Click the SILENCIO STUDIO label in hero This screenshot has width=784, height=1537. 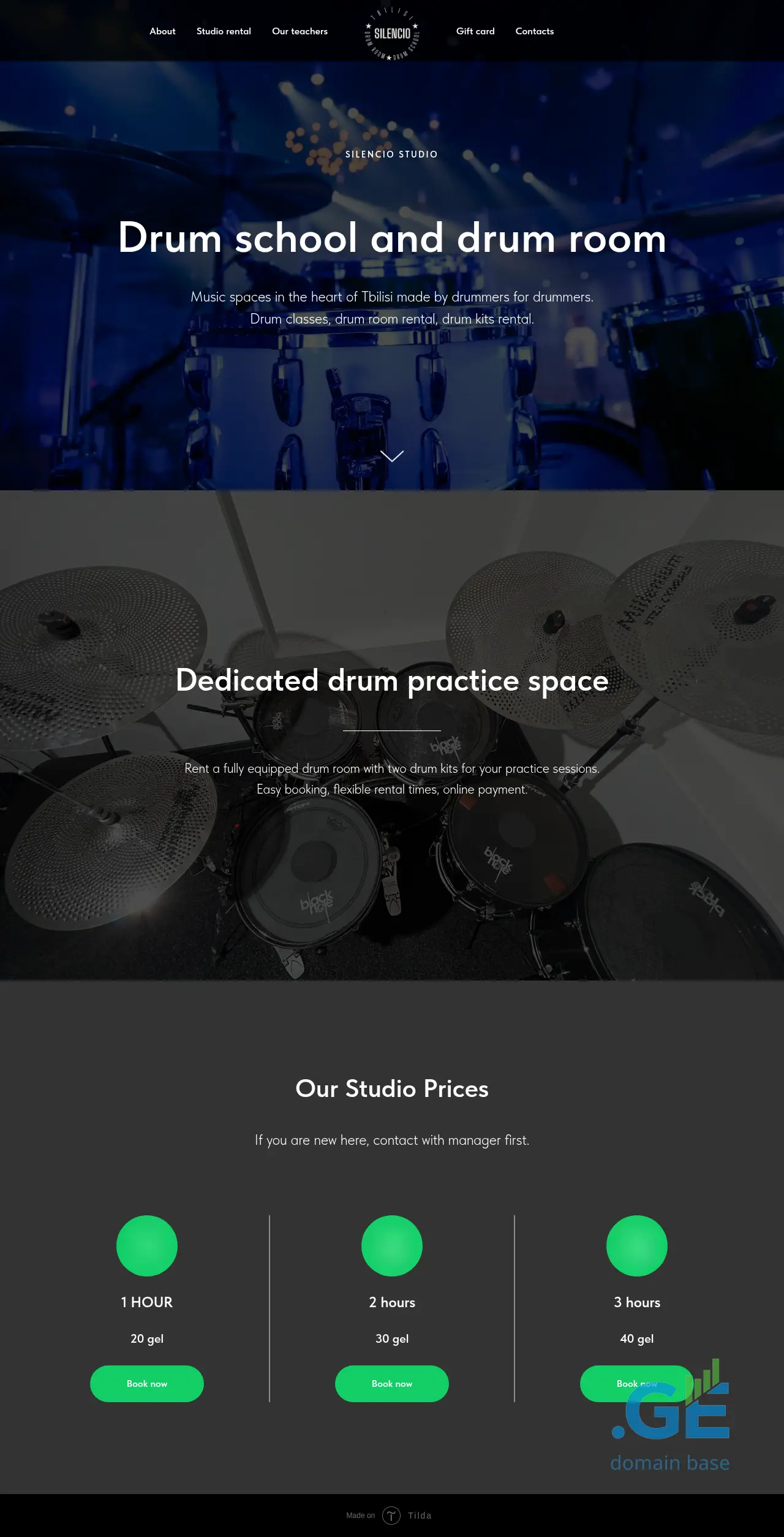(392, 154)
